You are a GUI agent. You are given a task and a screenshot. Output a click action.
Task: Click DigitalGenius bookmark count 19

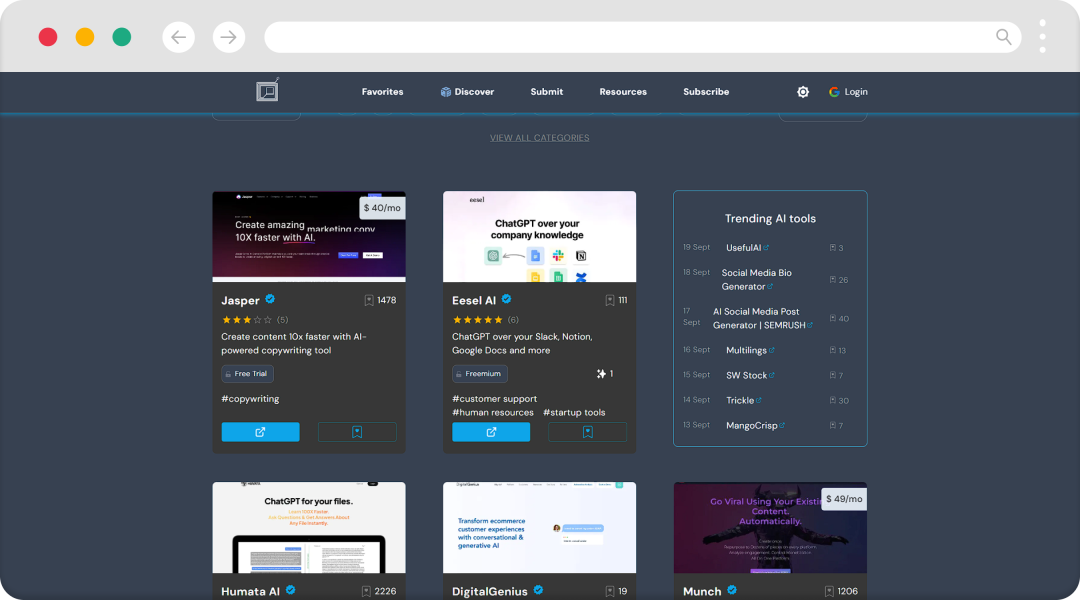tap(616, 591)
